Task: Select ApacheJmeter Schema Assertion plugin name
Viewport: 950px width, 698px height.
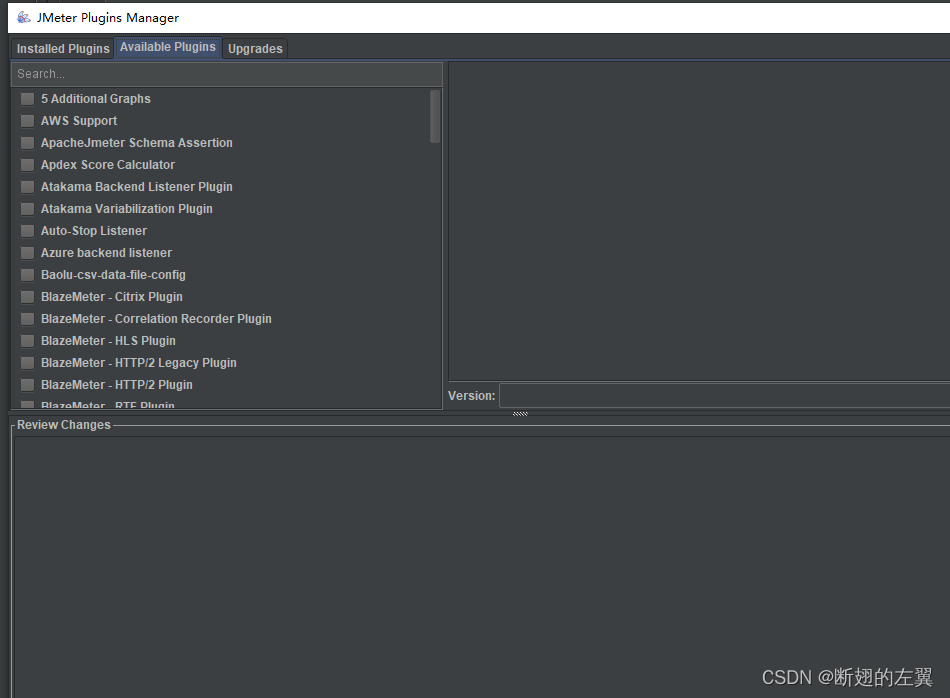Action: pyautogui.click(x=136, y=143)
